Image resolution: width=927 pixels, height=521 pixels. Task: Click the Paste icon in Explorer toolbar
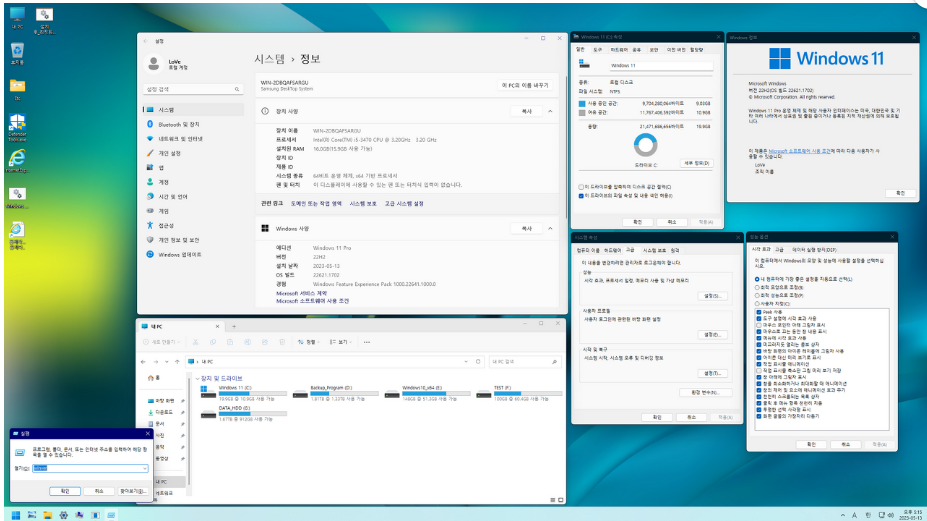(x=230, y=342)
